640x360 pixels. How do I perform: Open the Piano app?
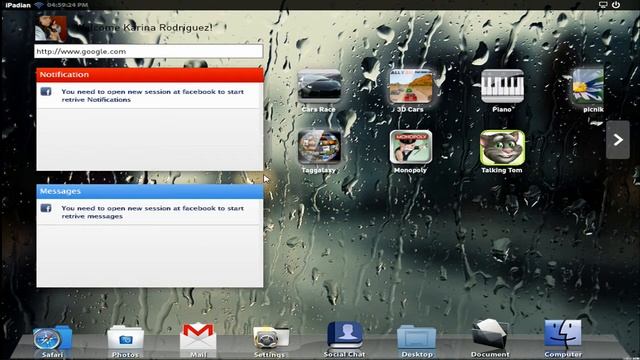502,86
